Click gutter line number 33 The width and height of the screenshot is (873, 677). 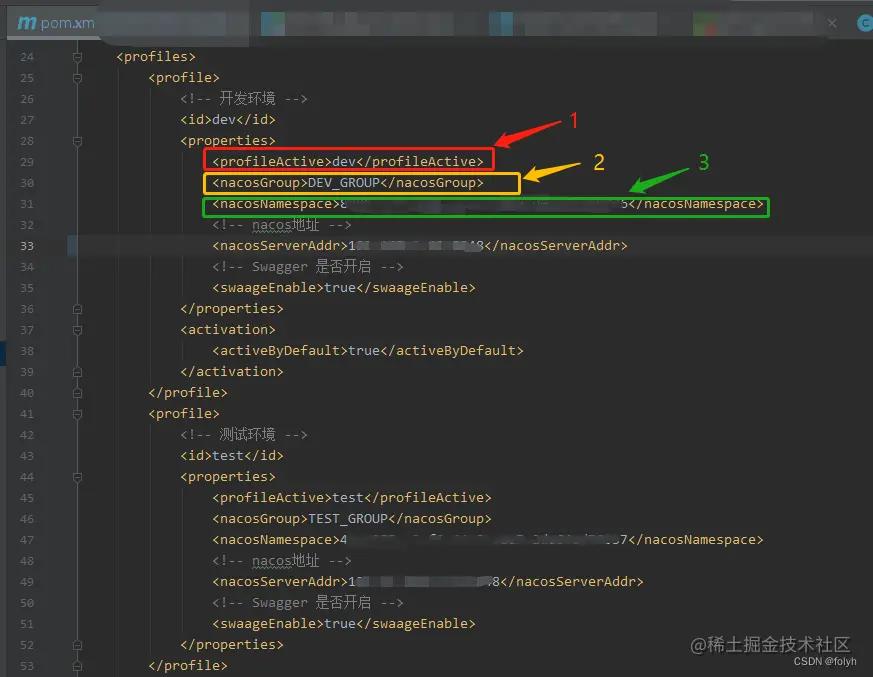(x=27, y=246)
